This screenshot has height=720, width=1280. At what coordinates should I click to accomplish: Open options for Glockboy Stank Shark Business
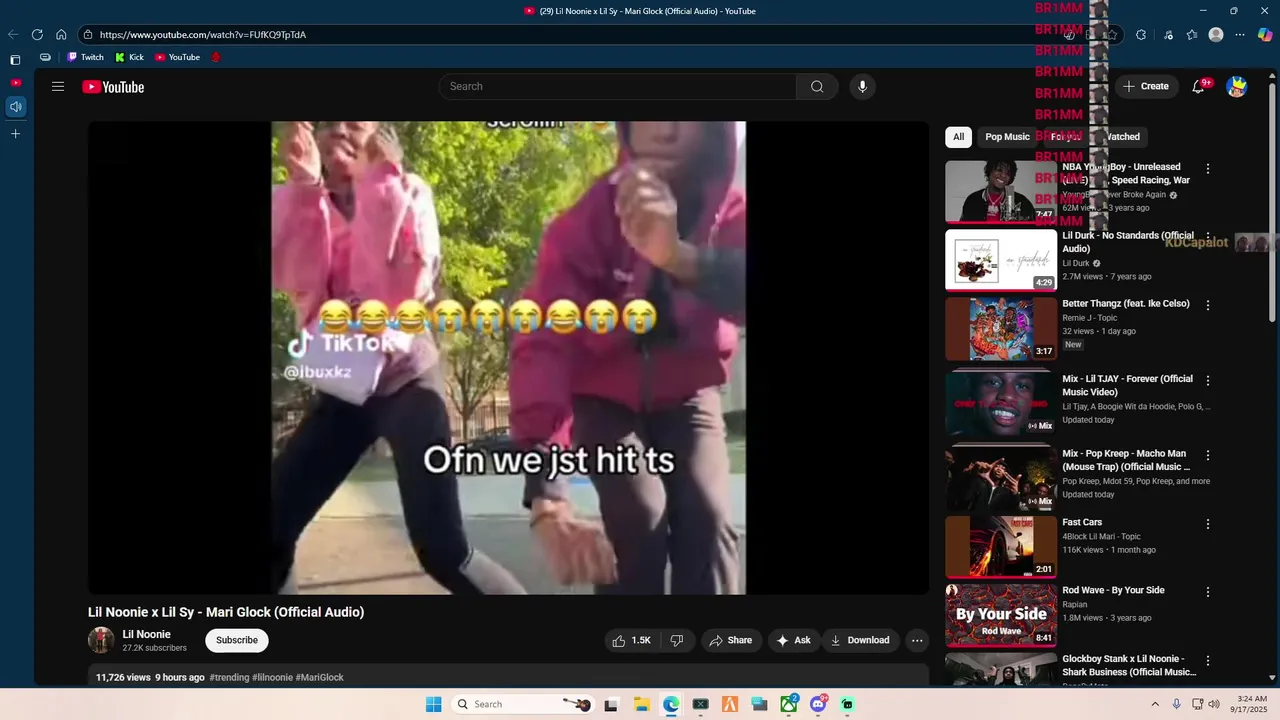click(x=1208, y=660)
